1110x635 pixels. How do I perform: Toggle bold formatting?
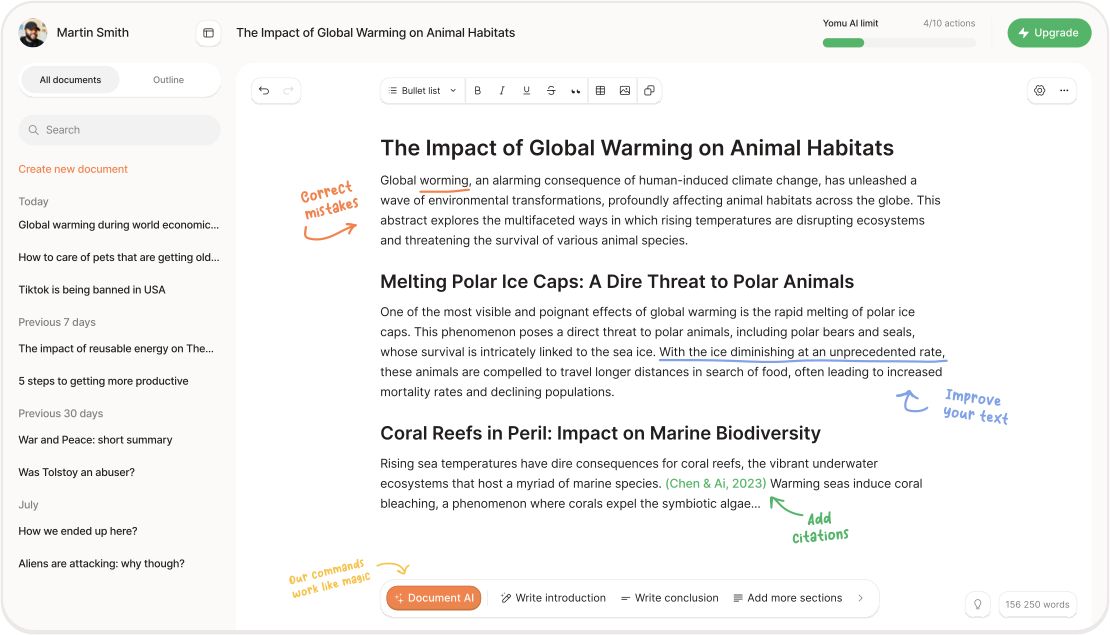point(478,91)
